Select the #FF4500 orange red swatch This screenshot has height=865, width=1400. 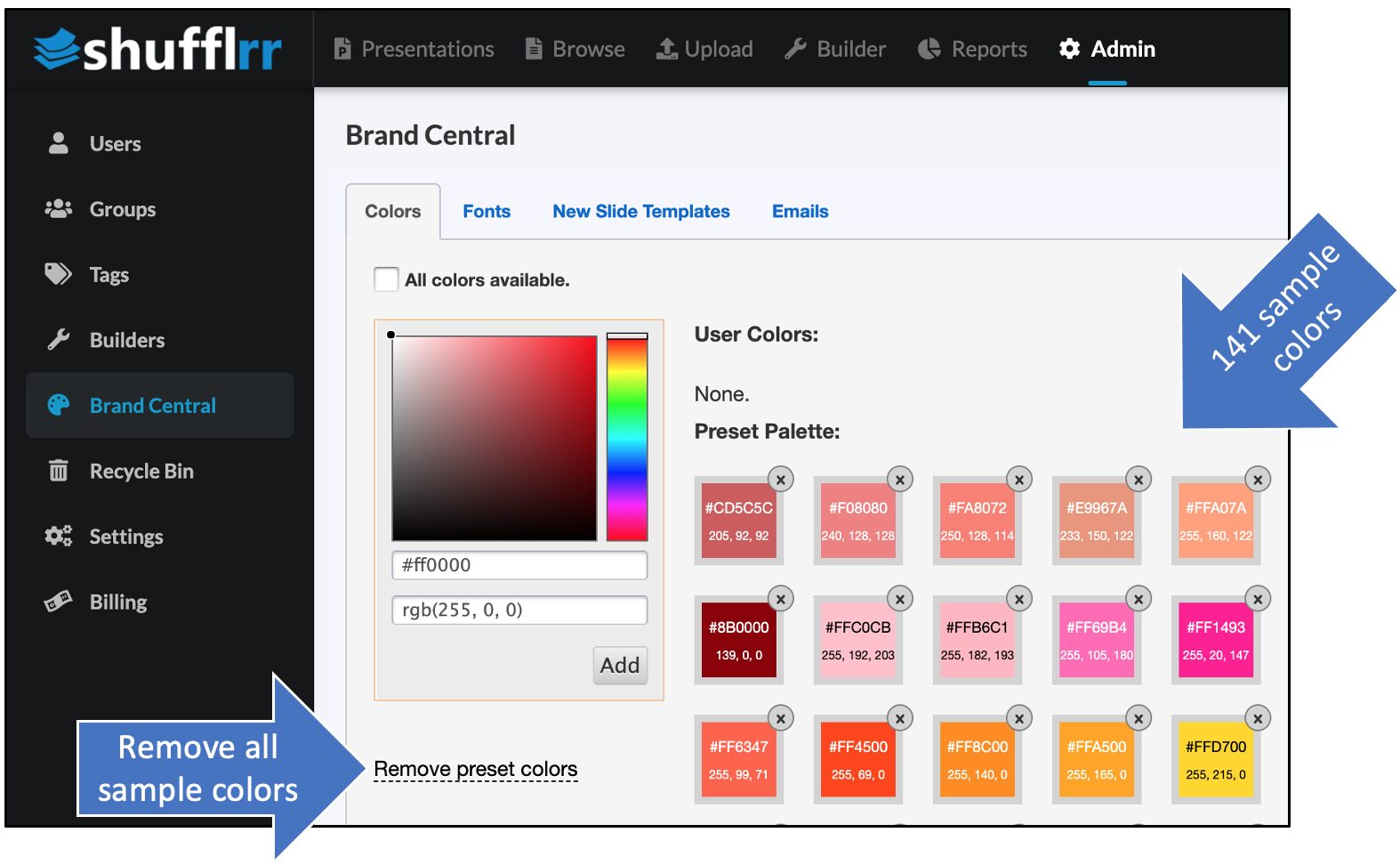tap(857, 759)
